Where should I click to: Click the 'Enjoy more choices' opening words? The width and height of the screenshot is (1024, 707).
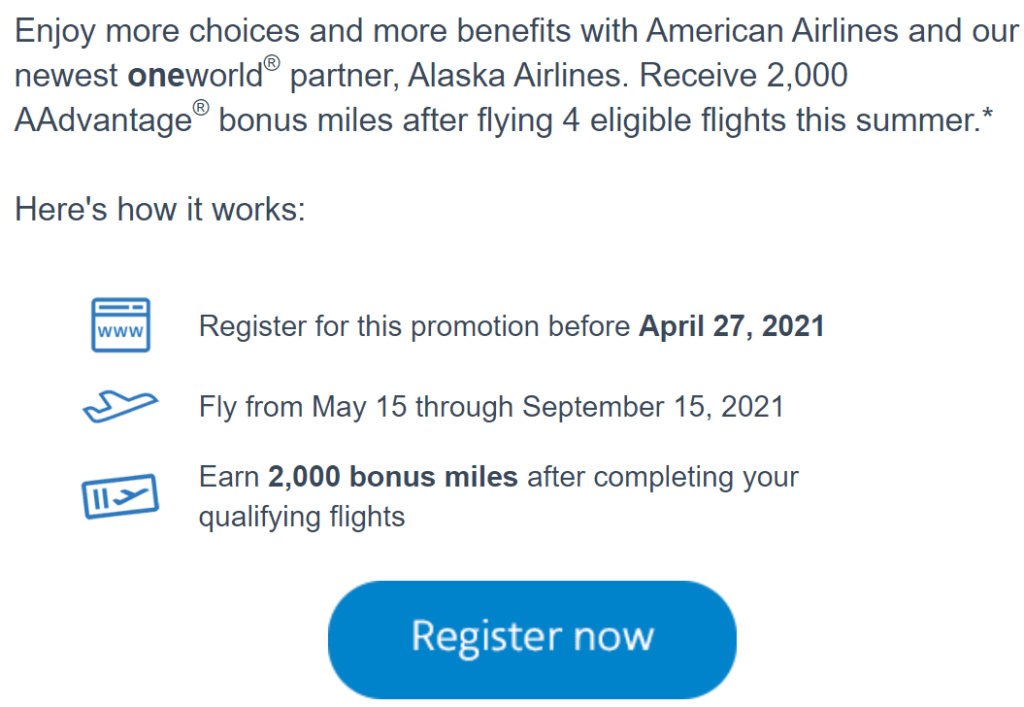pos(157,31)
